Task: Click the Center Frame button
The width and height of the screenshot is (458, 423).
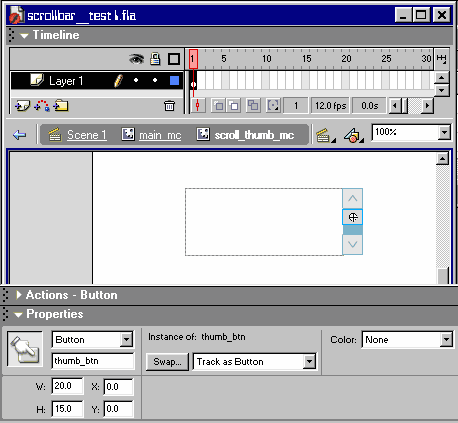Action: (198, 106)
